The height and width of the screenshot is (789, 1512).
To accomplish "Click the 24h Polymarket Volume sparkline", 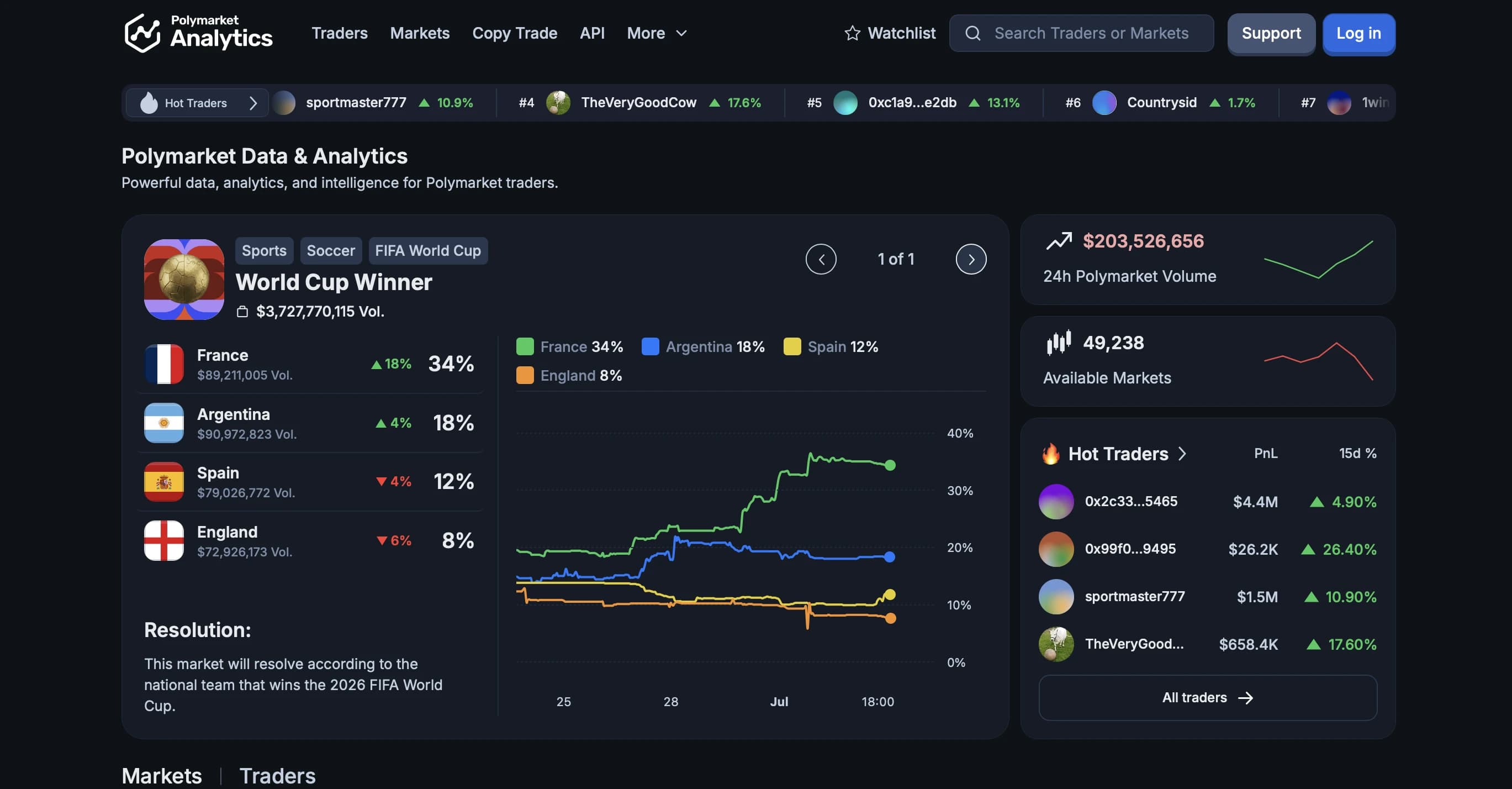I will pos(1318,259).
